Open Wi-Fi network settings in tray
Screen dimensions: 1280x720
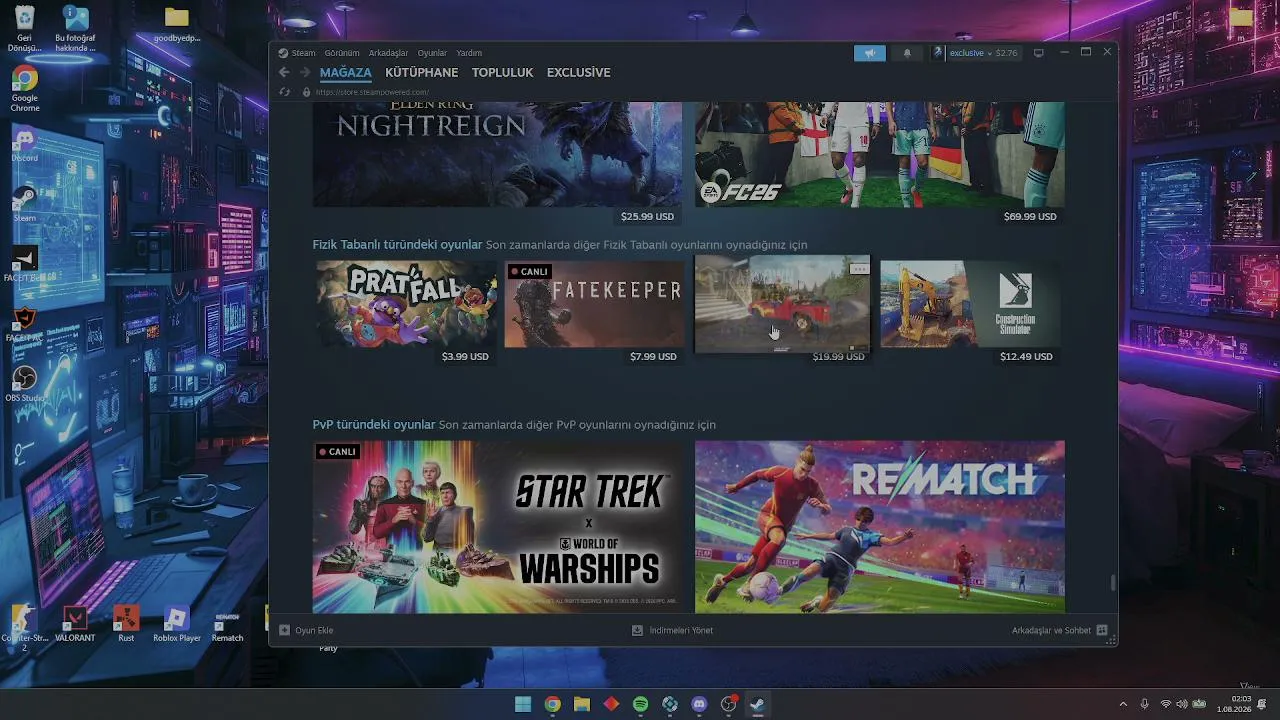1165,704
